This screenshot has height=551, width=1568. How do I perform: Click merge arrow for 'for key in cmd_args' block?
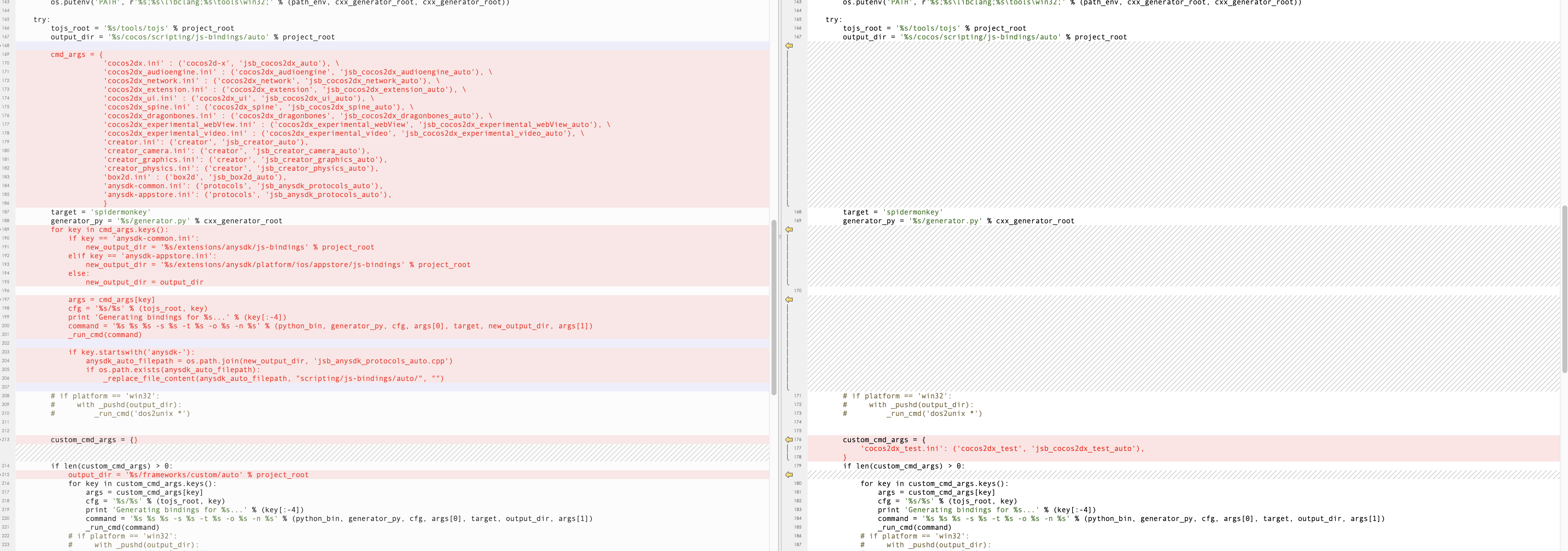789,230
